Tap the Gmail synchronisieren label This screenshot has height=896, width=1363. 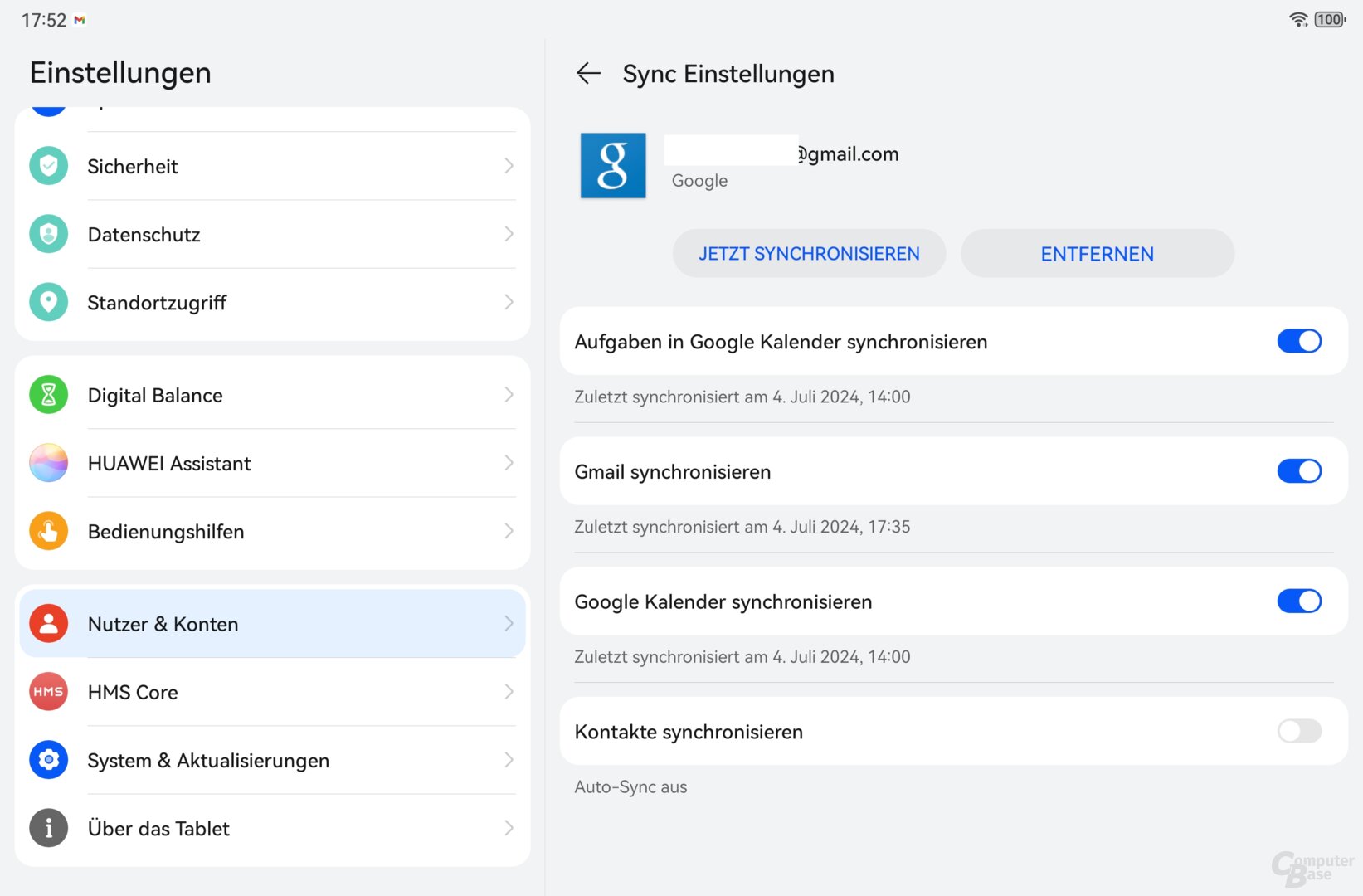click(673, 472)
